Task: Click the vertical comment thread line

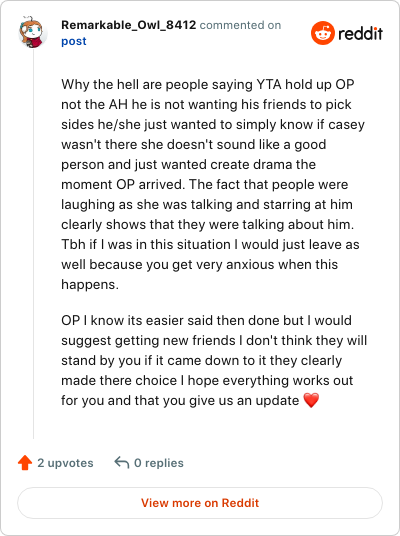Action: tap(34, 243)
